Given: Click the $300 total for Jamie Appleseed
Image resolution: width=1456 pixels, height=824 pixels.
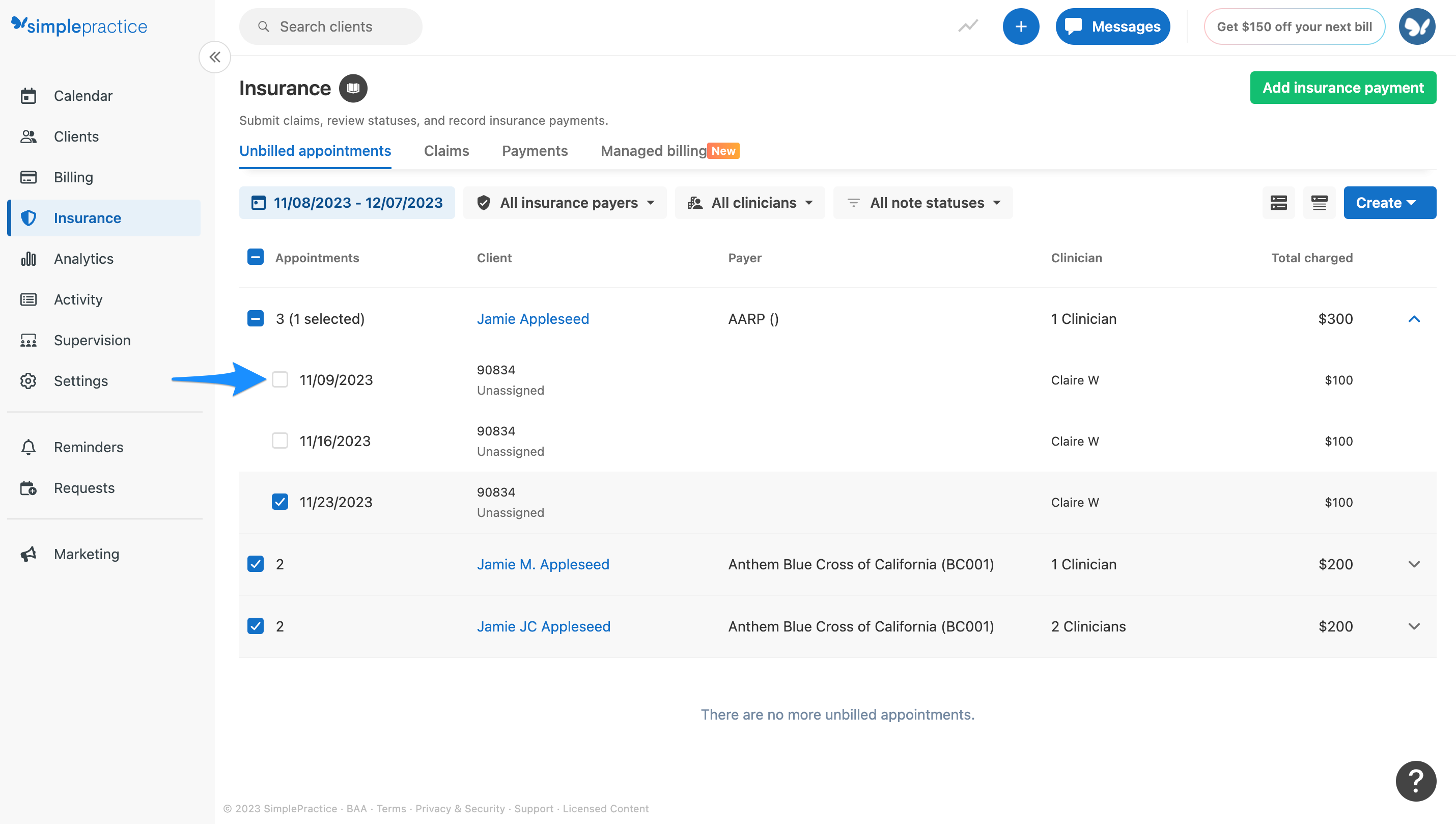Looking at the screenshot, I should (1335, 319).
